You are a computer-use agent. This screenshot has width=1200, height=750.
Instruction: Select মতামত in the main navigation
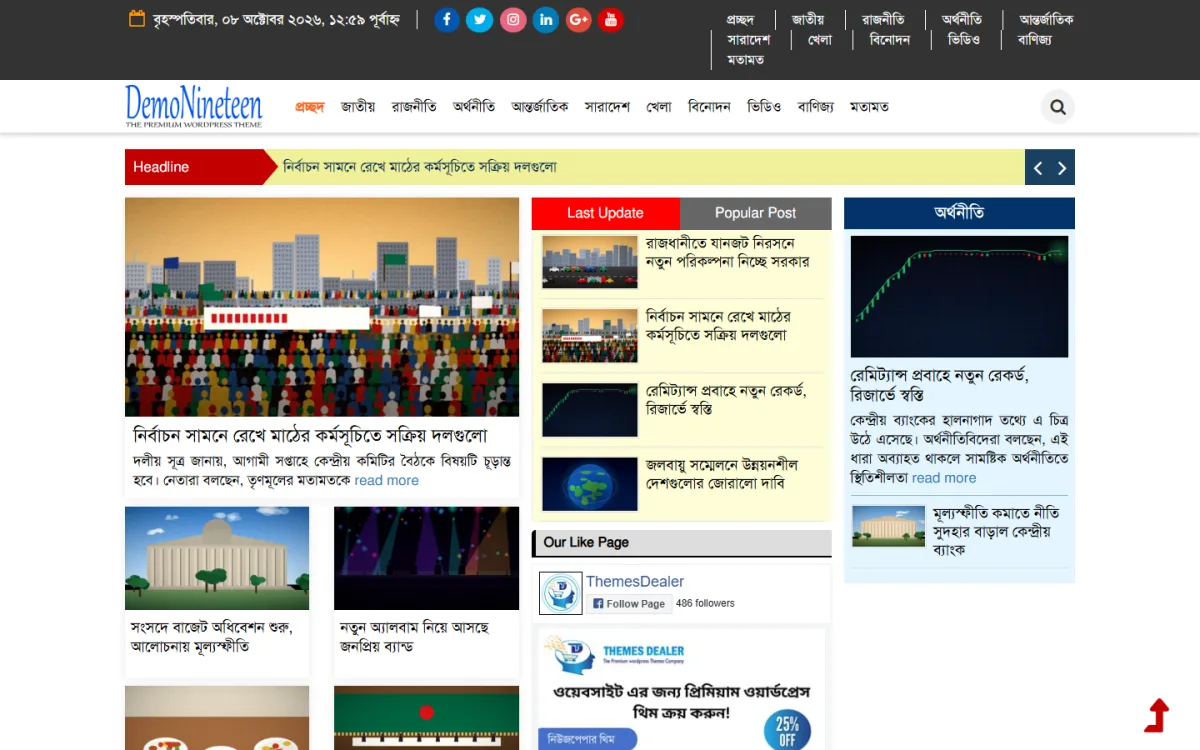coord(869,107)
